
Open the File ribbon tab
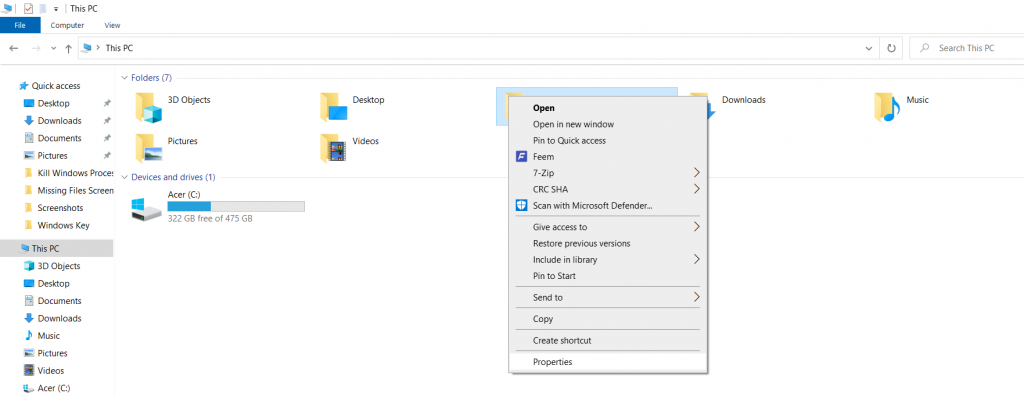[20, 25]
